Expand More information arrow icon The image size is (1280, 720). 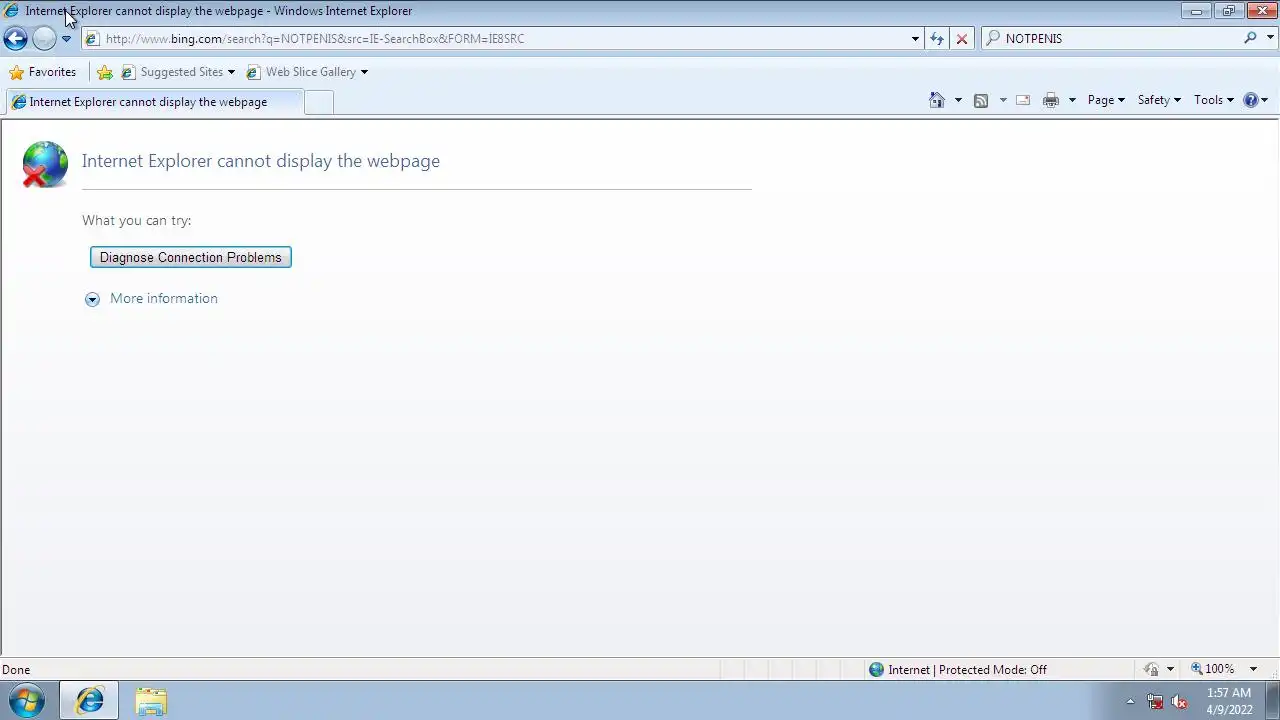point(92,299)
